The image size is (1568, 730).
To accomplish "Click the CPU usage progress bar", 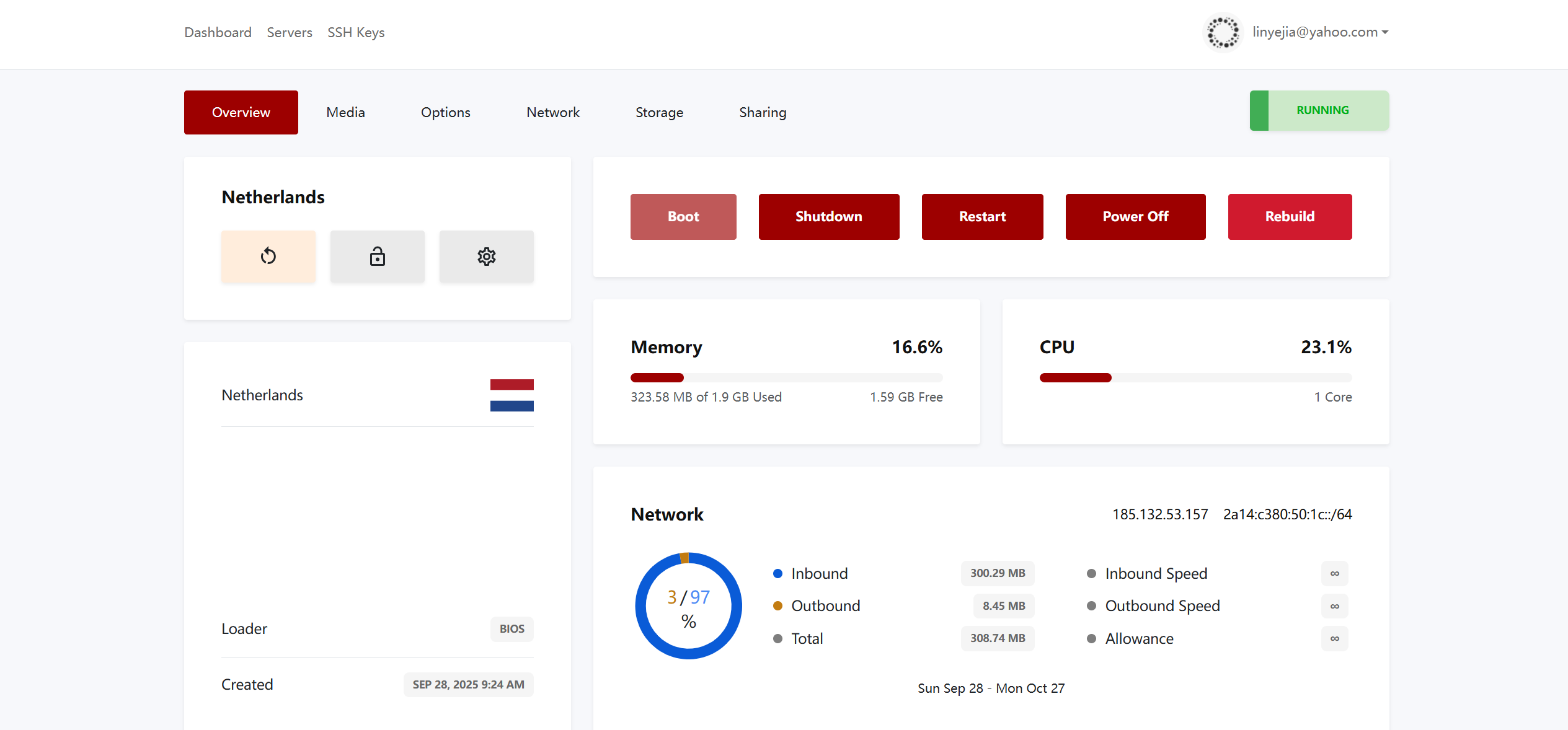I will coord(1196,377).
